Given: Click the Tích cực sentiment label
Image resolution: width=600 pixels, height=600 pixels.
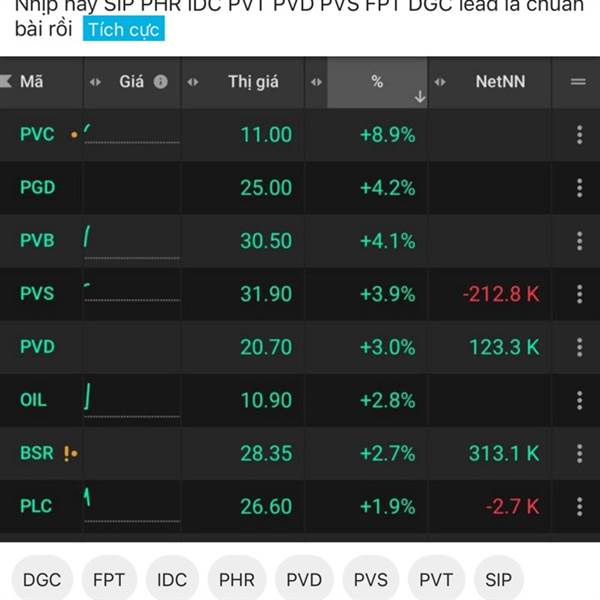Looking at the screenshot, I should click(x=122, y=29).
